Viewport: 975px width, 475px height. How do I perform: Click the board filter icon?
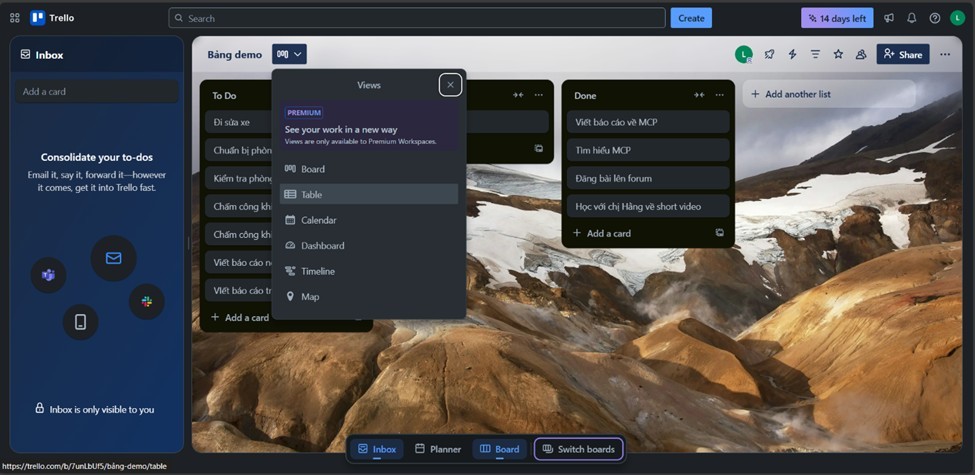815,54
